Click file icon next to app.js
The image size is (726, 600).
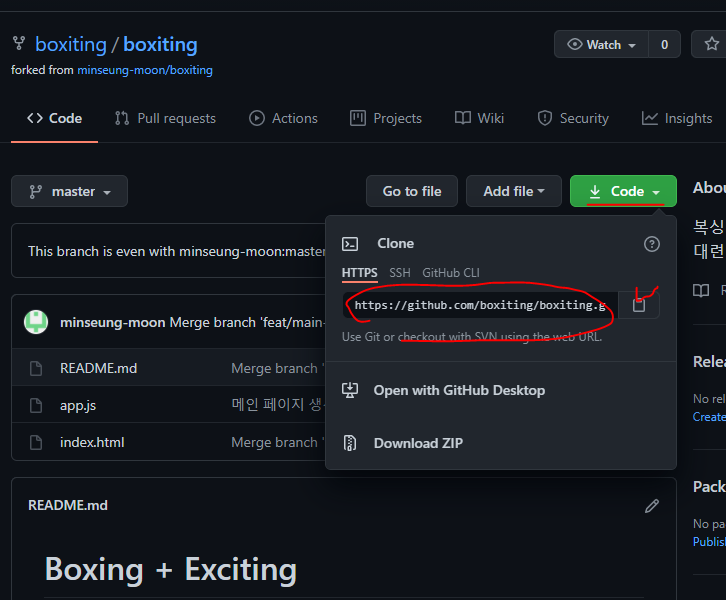point(36,406)
